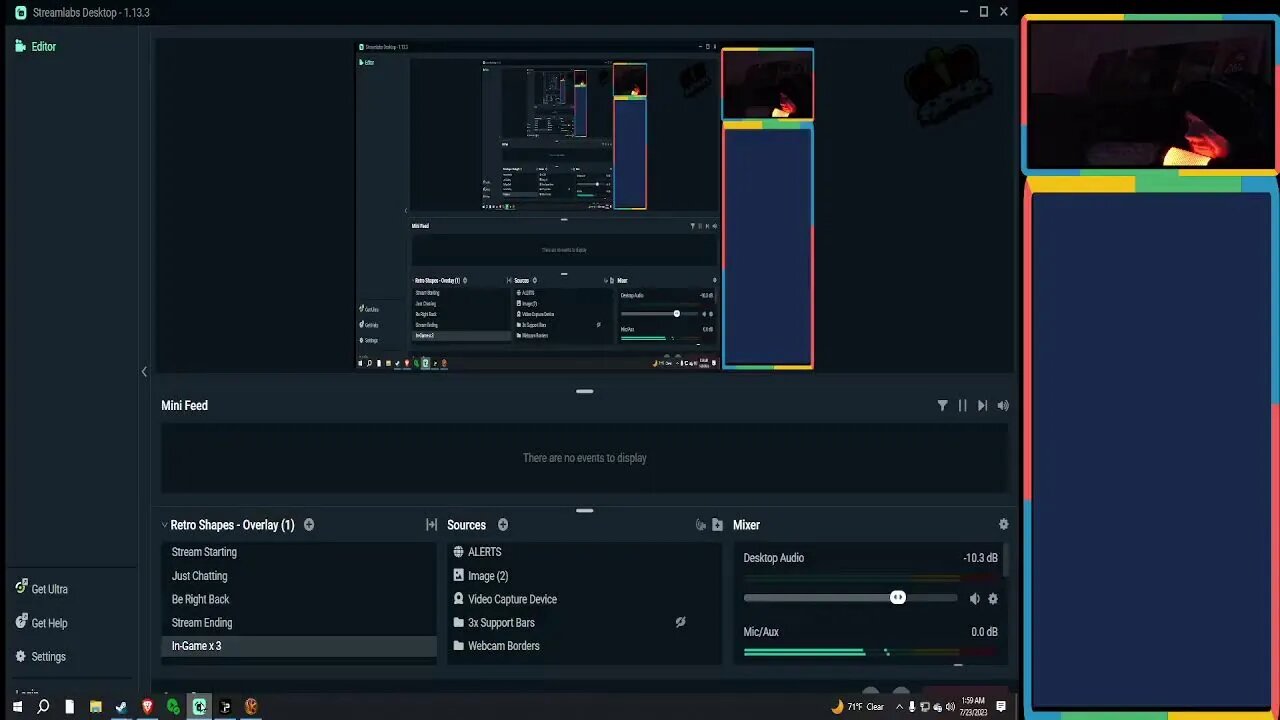The height and width of the screenshot is (720, 1280).
Task: Open Steam from the taskbar
Action: tap(121, 707)
